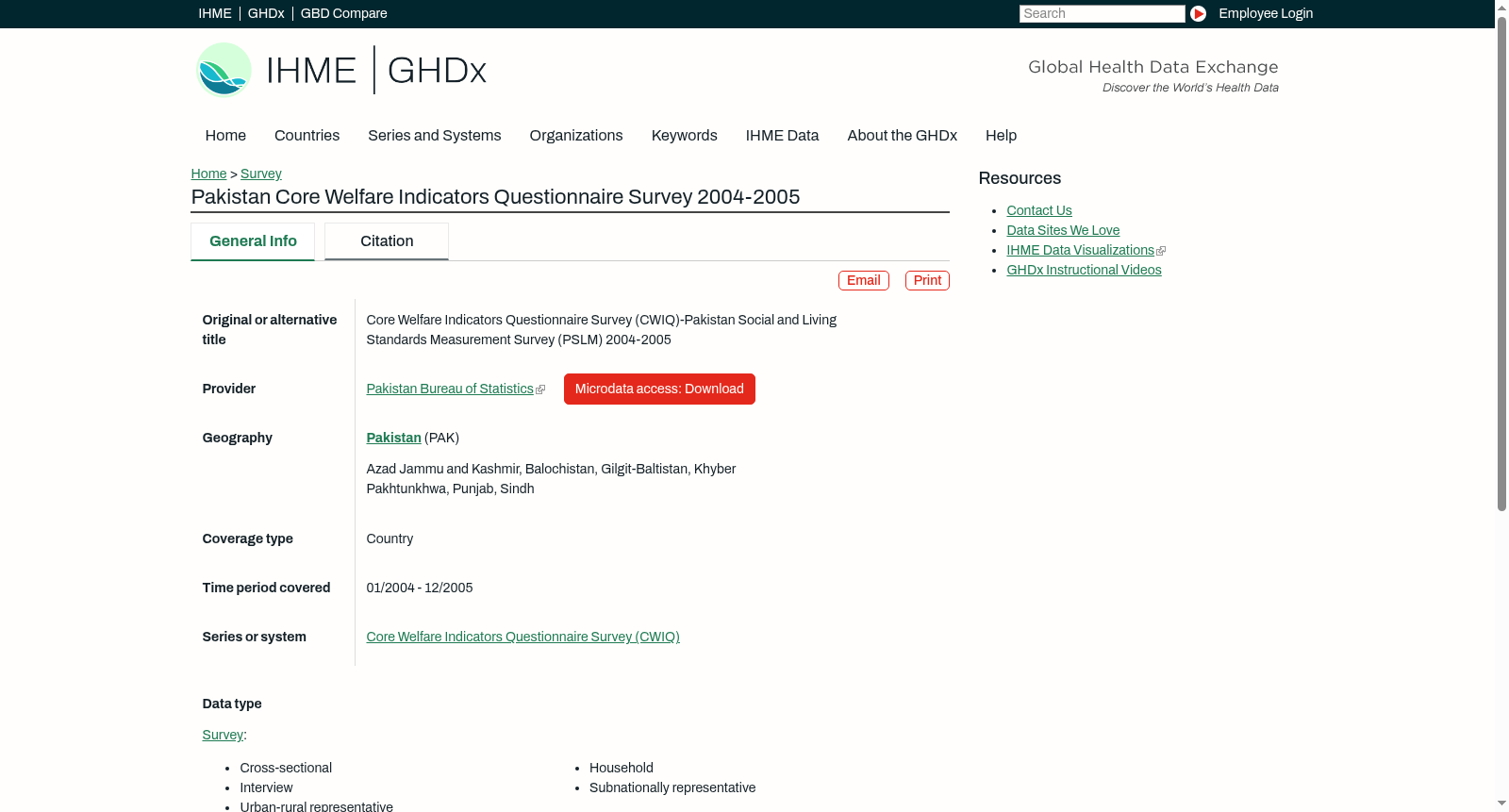This screenshot has width=1509, height=812.
Task: Open the GHDx link in top bar
Action: pyautogui.click(x=266, y=13)
